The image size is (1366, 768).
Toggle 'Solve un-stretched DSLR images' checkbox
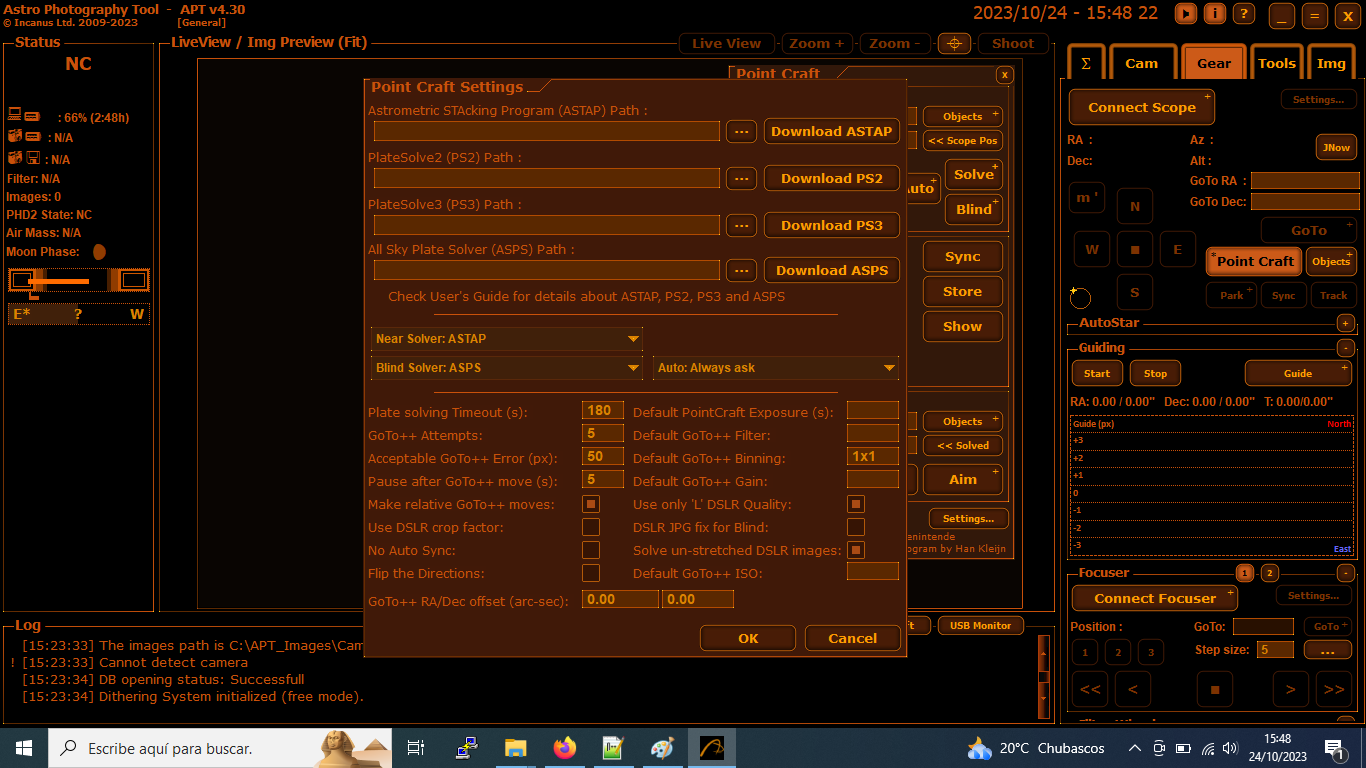point(856,550)
